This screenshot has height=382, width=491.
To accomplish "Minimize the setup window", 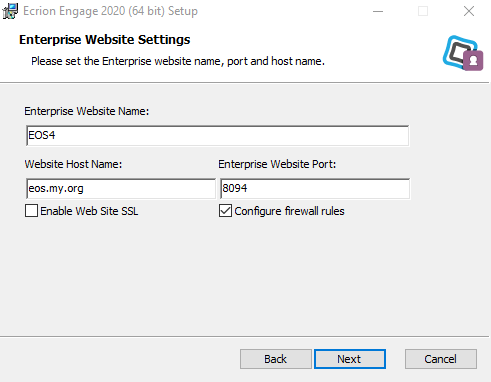I will 378,11.
